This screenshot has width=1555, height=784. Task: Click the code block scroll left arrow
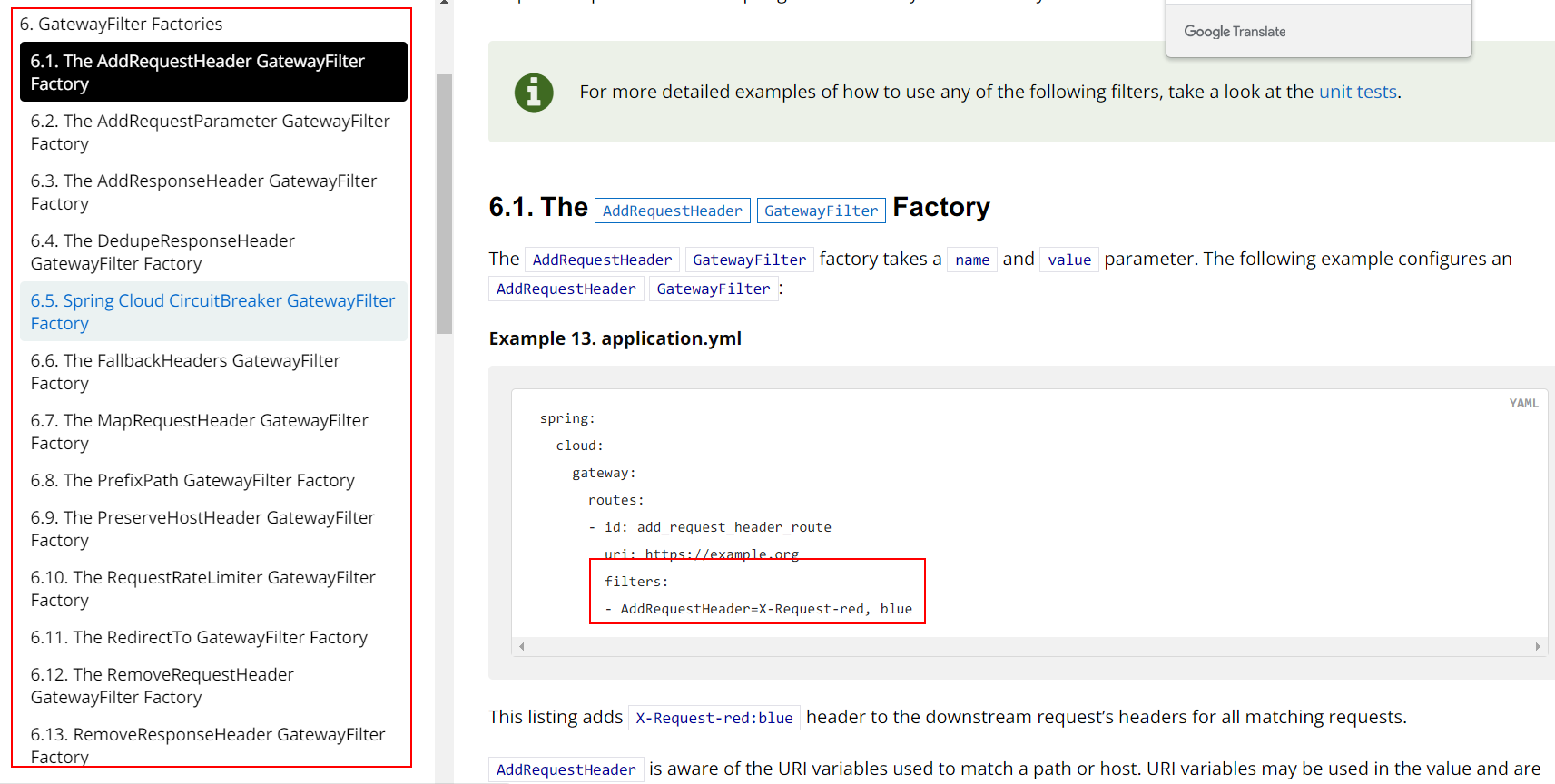coord(522,646)
